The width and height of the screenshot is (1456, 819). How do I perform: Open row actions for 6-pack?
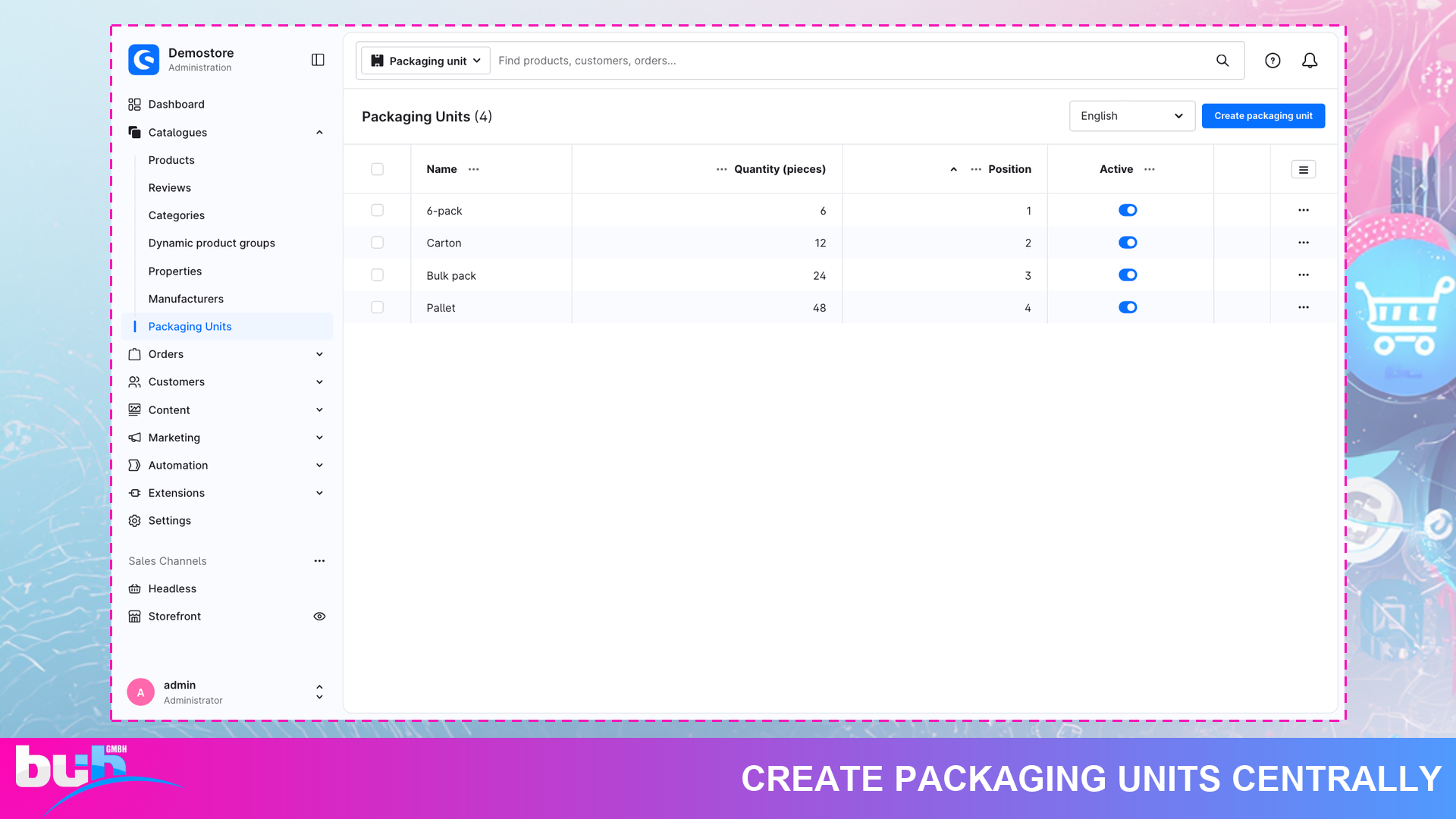(1304, 210)
